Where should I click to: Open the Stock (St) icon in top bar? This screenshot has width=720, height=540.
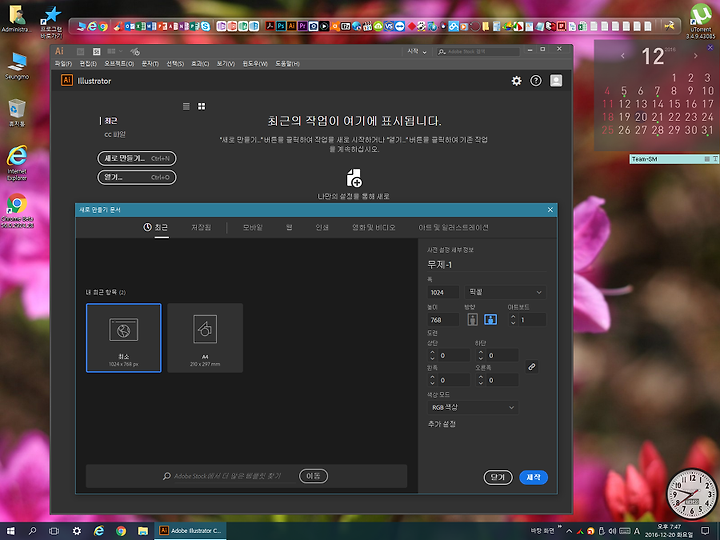96,51
